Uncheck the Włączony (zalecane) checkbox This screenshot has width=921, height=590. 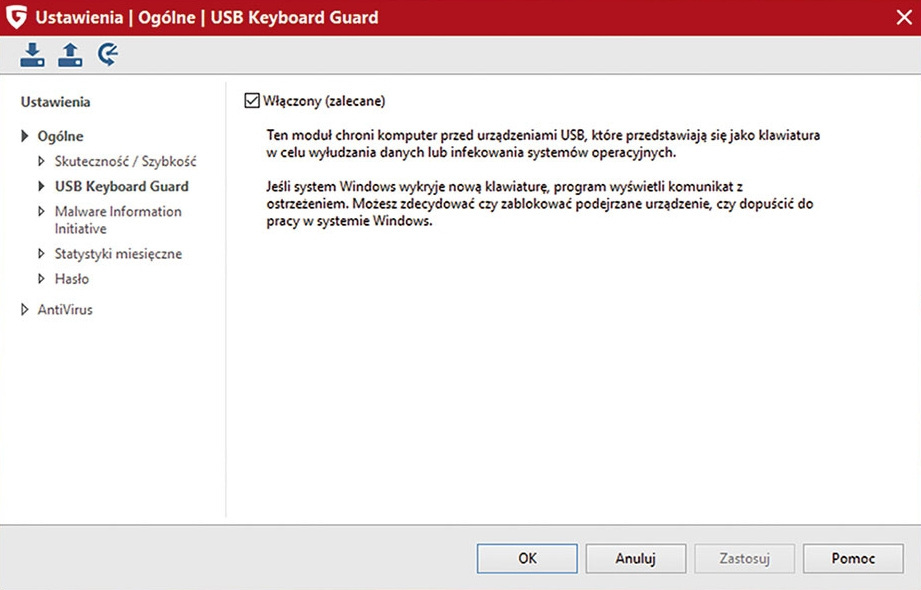252,101
